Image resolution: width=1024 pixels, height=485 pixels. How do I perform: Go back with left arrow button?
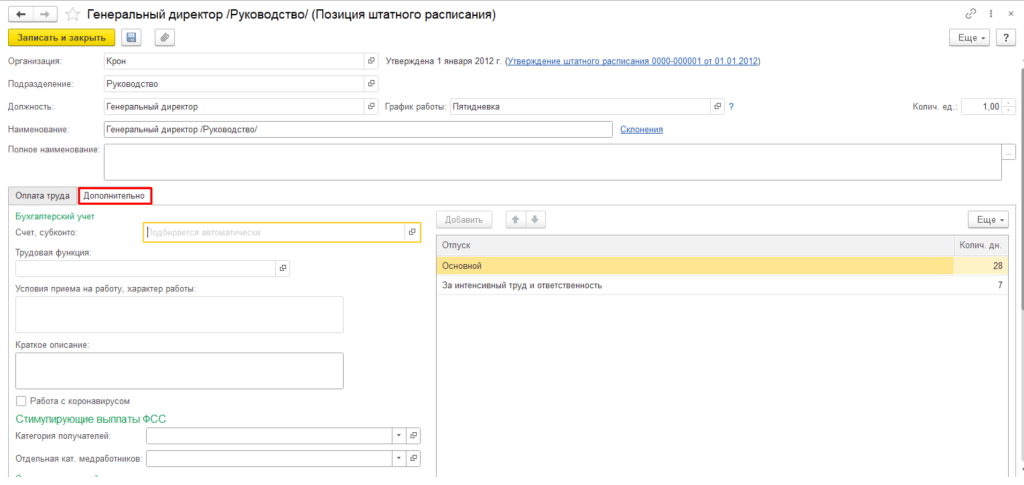click(20, 14)
